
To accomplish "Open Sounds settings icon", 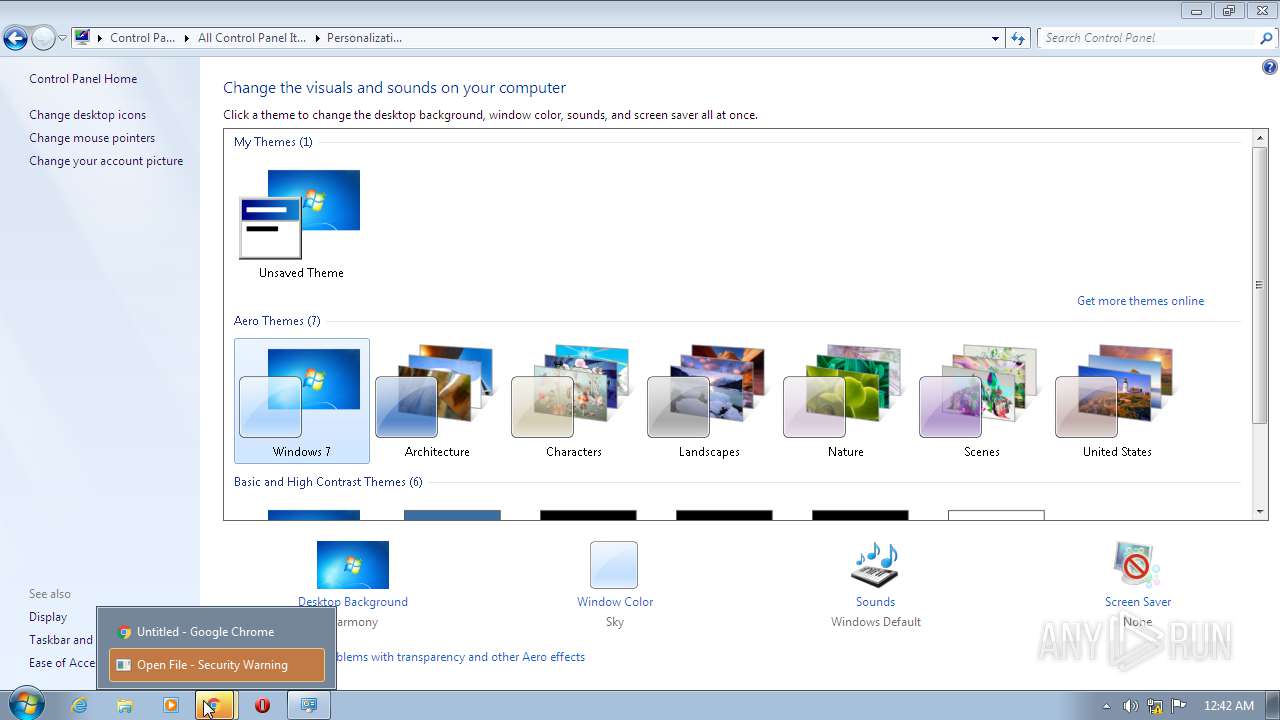I will (x=875, y=565).
